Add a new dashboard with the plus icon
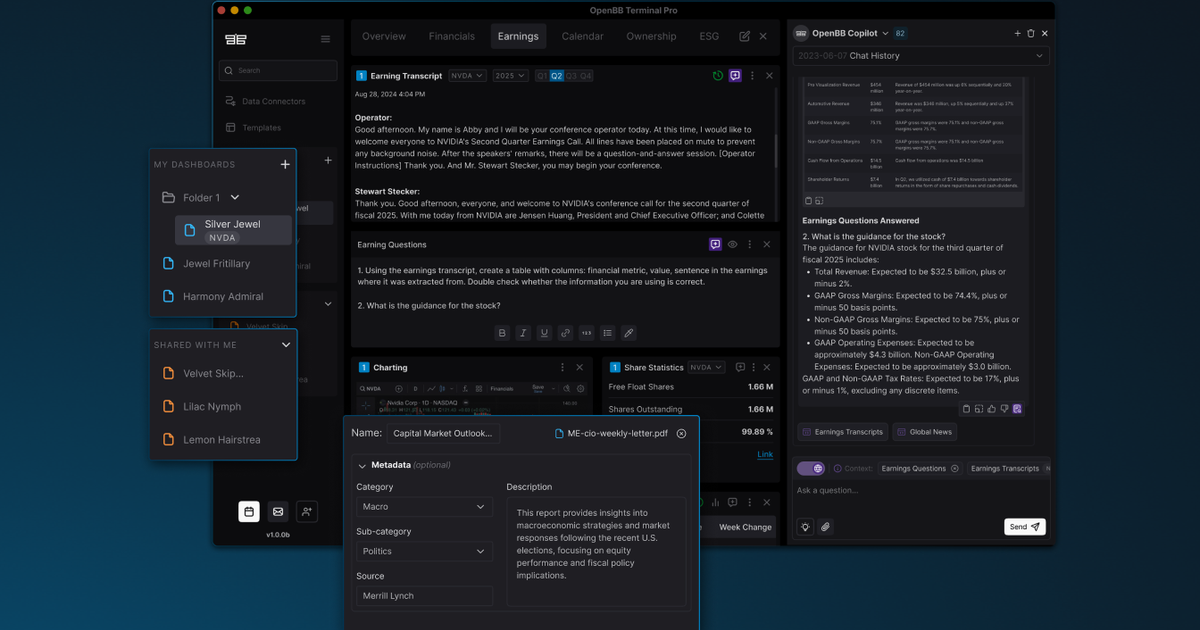The image size is (1200, 630). 285,164
